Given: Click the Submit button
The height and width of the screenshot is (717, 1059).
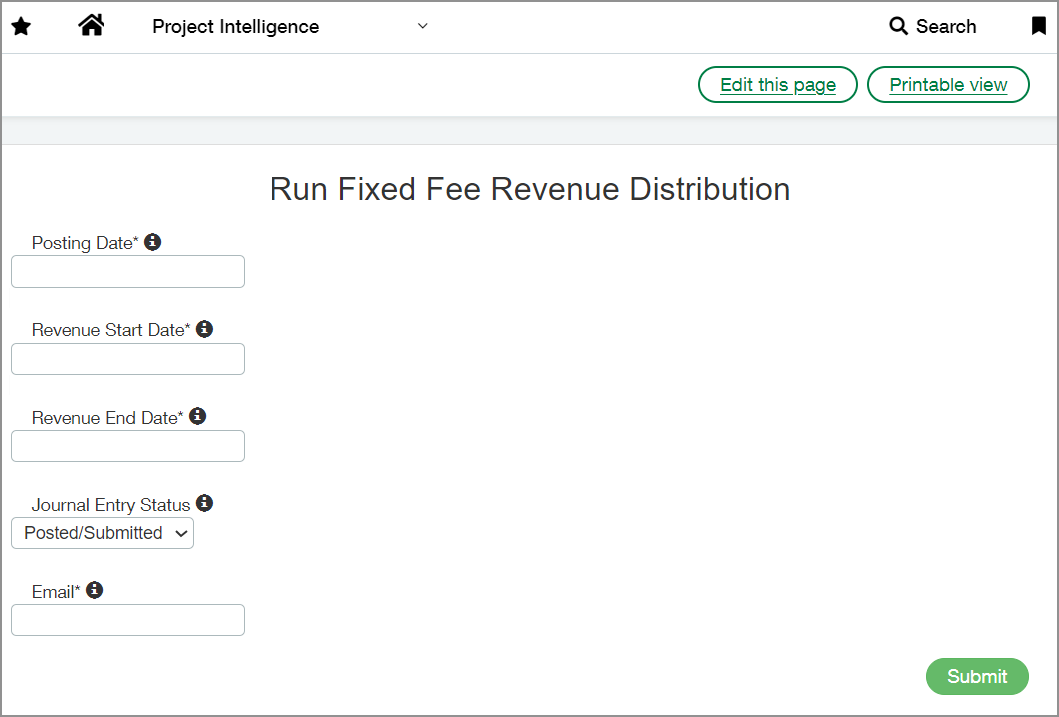Looking at the screenshot, I should click(x=977, y=676).
